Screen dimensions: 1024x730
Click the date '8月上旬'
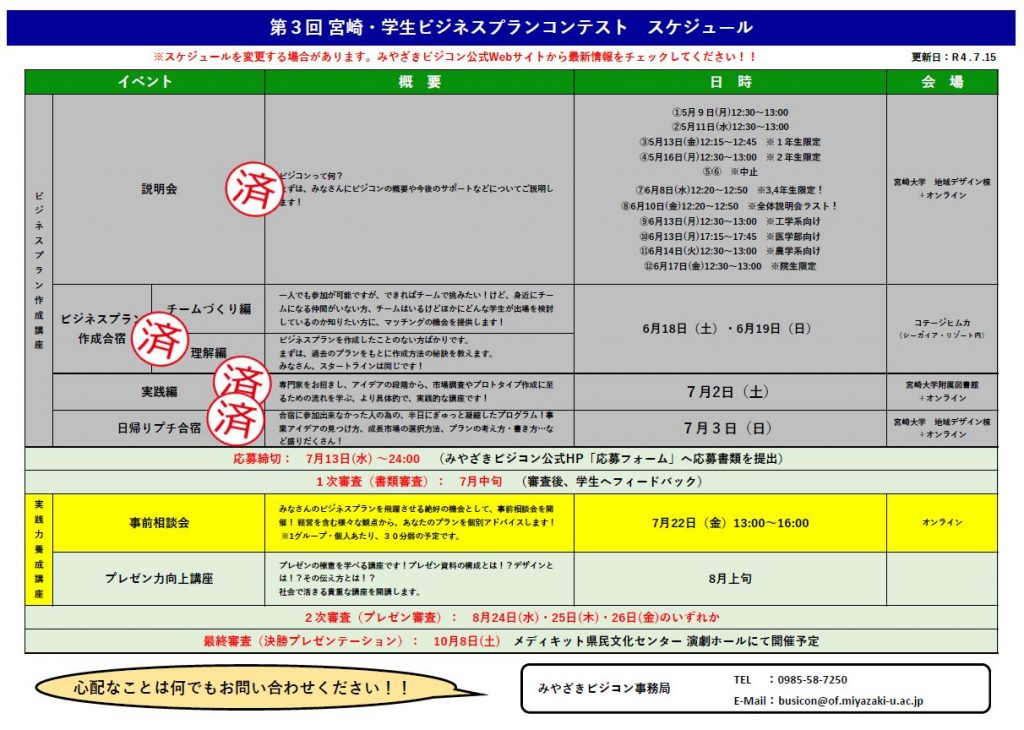pos(730,579)
